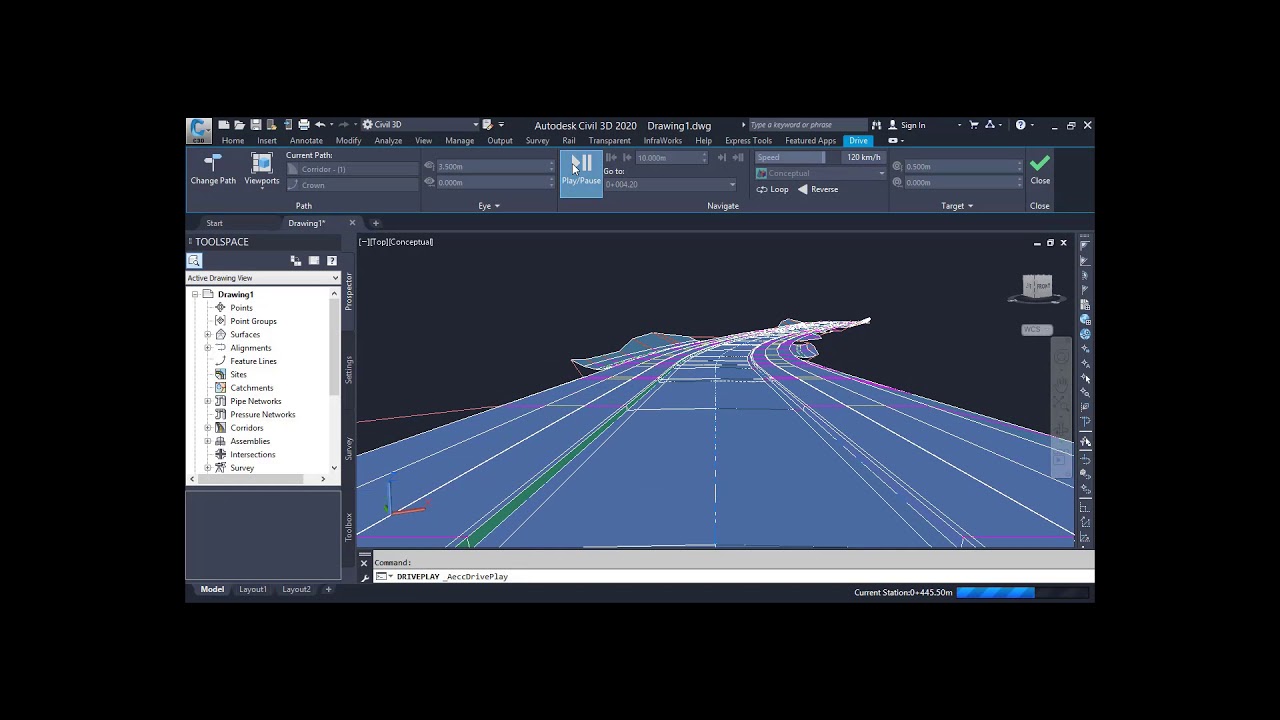
Task: Open the Drive contextual ribbon tab
Action: click(x=858, y=141)
